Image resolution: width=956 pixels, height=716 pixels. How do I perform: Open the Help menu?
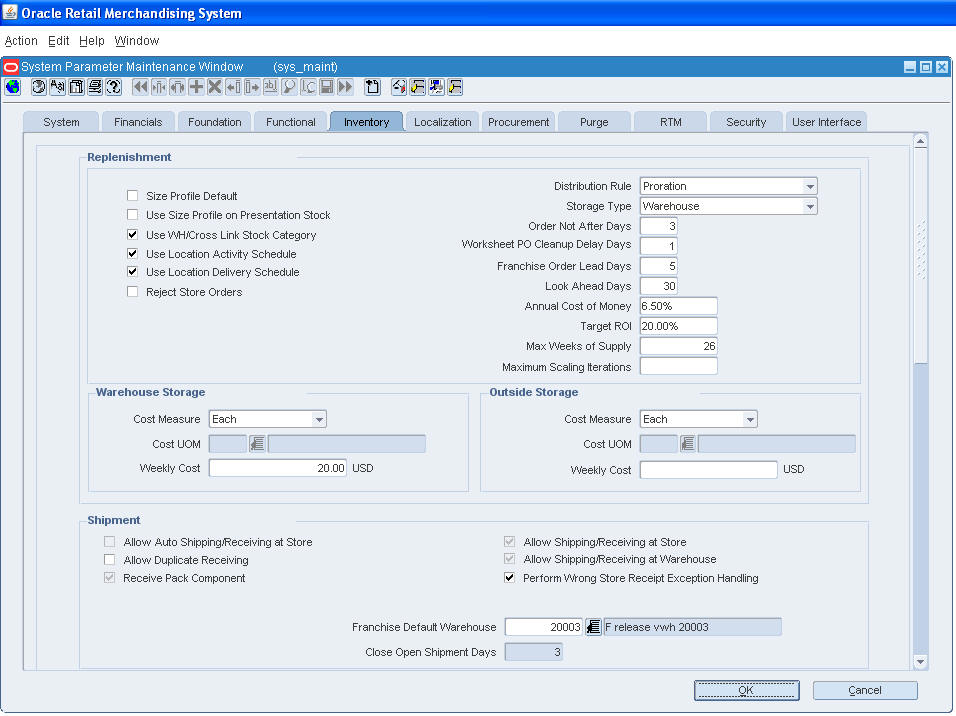91,41
